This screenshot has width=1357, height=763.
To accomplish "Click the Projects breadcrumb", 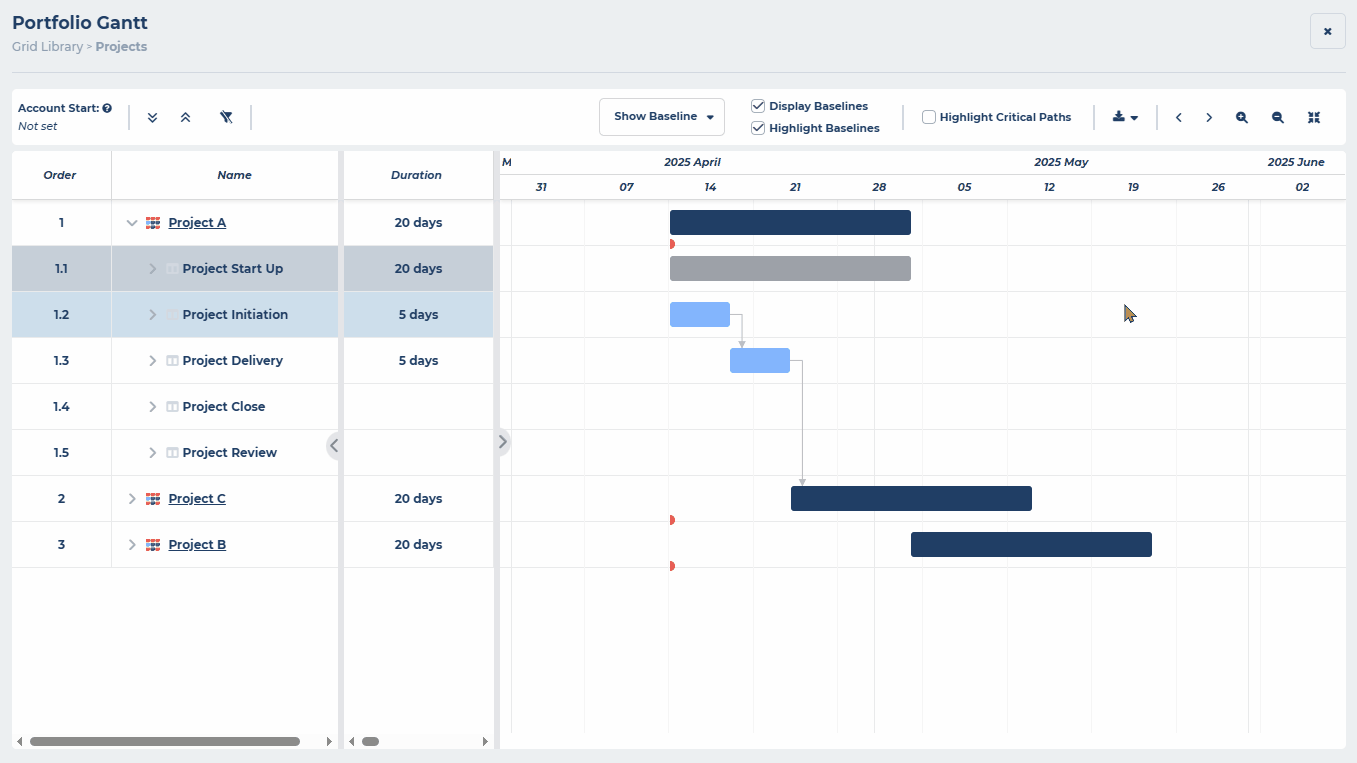I will pyautogui.click(x=121, y=46).
